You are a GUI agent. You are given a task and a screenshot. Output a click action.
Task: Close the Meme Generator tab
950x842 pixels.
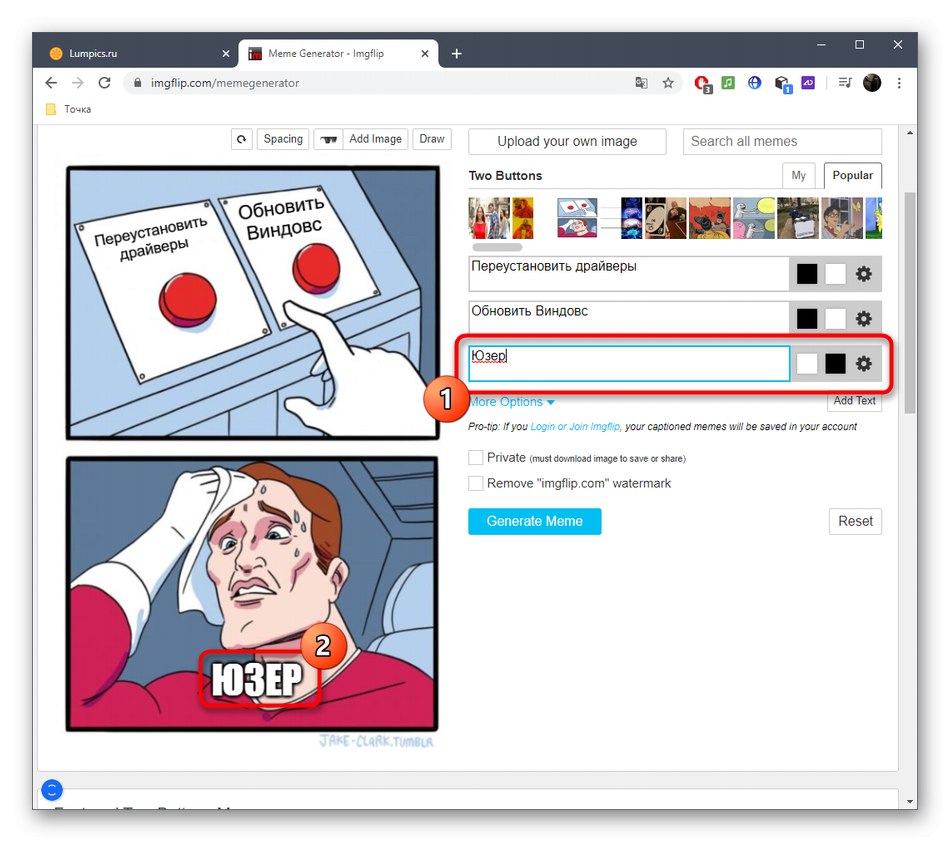tap(425, 54)
